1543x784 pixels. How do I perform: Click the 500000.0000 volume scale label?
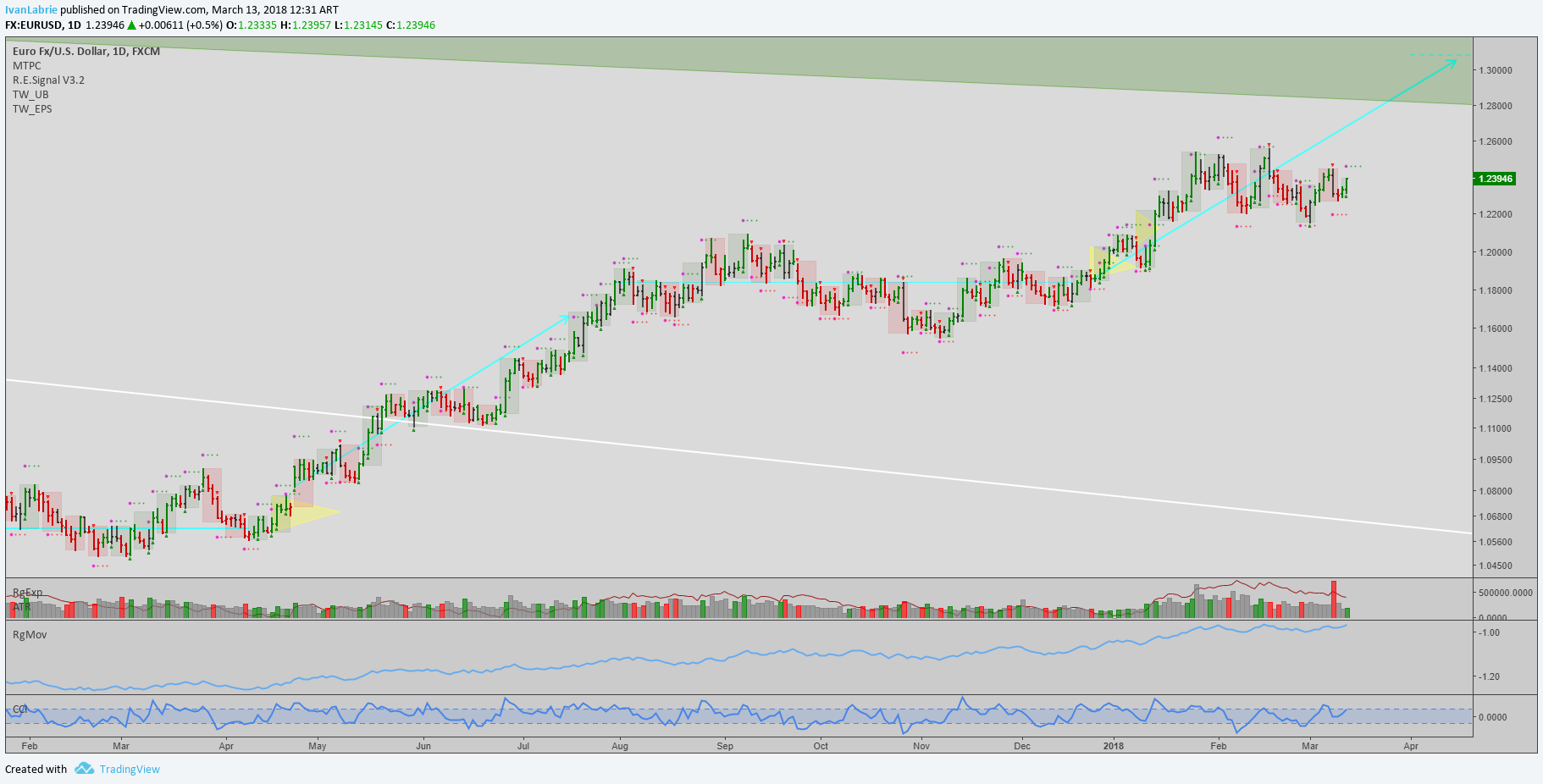(x=1506, y=593)
